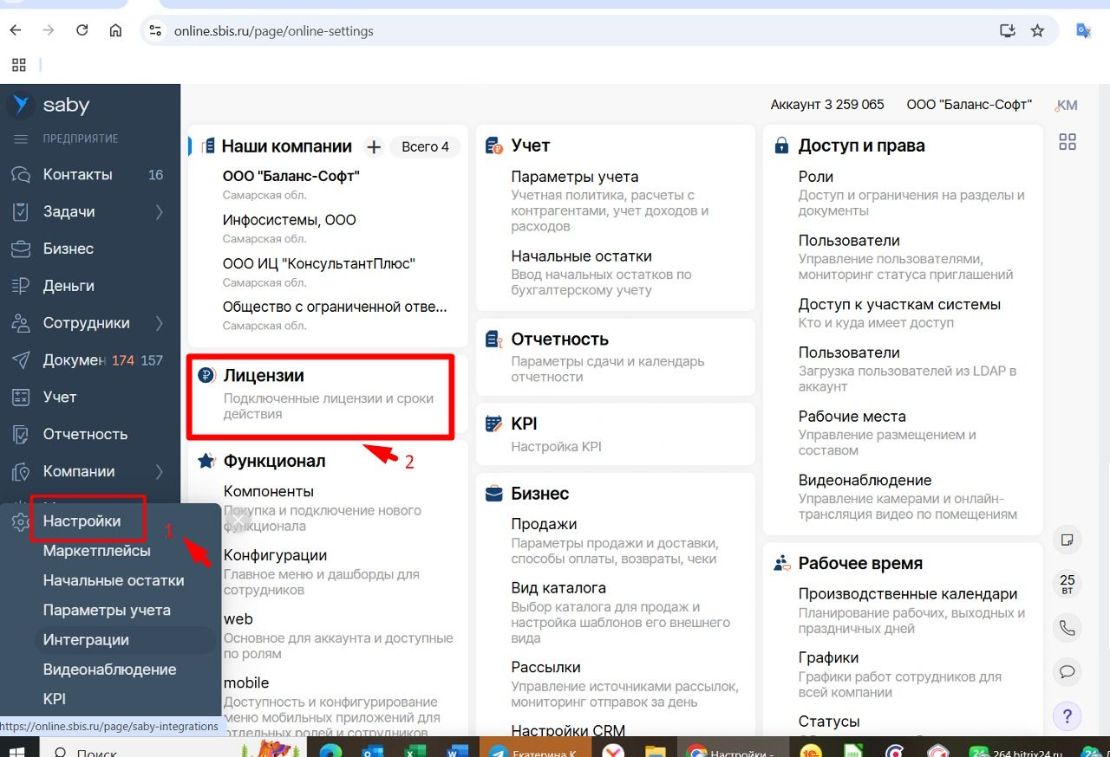Choose Параметры учета in the settings submenu
Image resolution: width=1110 pixels, height=757 pixels.
[106, 610]
